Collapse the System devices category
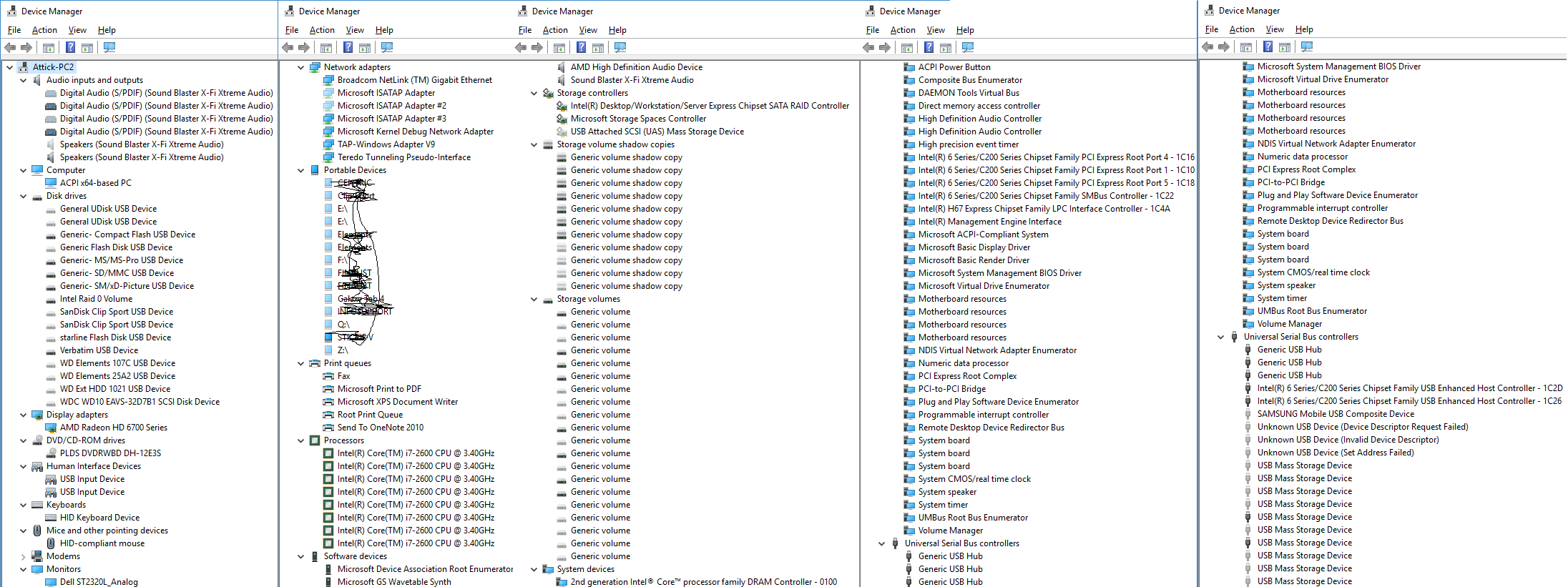1568x587 pixels. [x=534, y=569]
